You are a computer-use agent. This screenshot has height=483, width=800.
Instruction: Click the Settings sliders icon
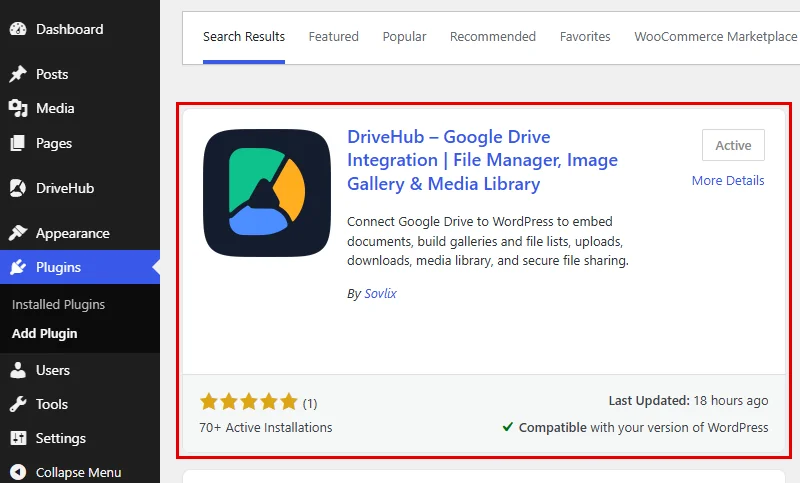[x=18, y=438]
